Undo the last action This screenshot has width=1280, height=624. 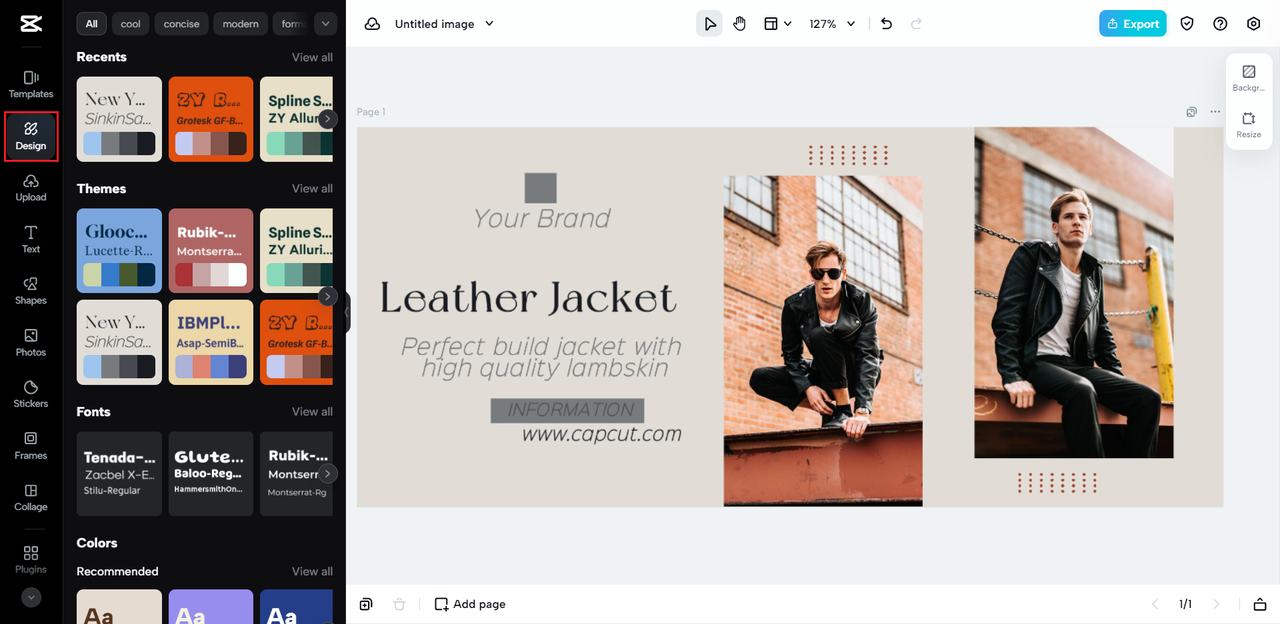coord(886,24)
